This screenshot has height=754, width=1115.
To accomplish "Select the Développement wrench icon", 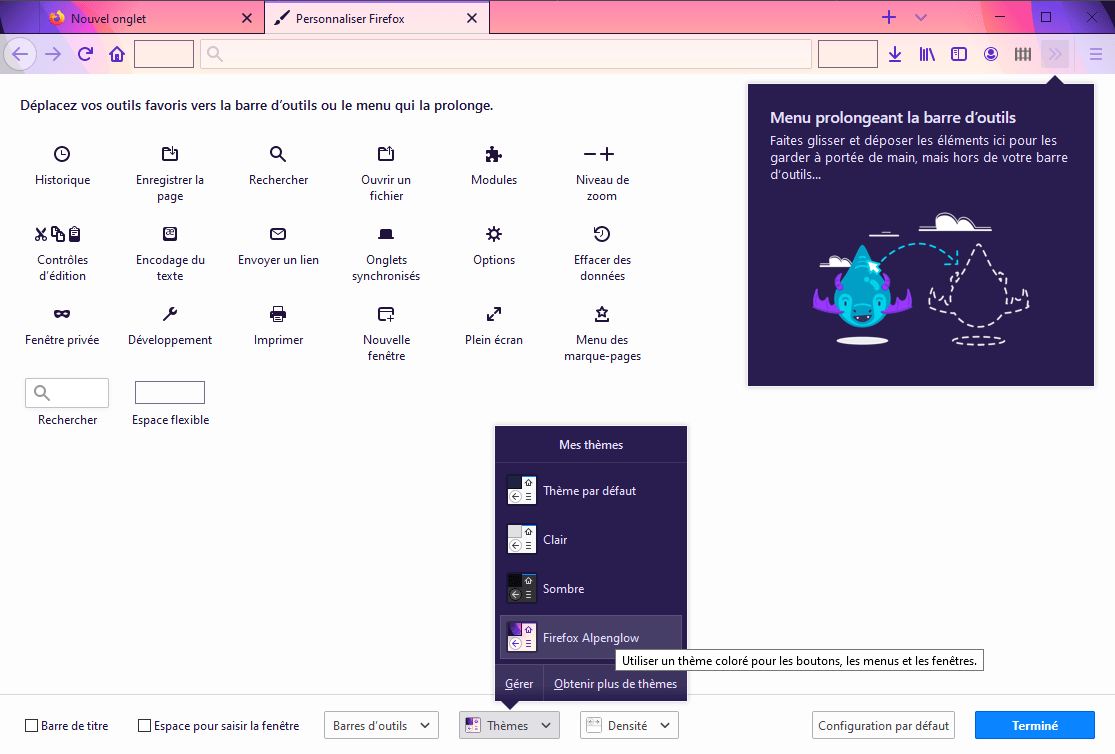I will pyautogui.click(x=170, y=314).
